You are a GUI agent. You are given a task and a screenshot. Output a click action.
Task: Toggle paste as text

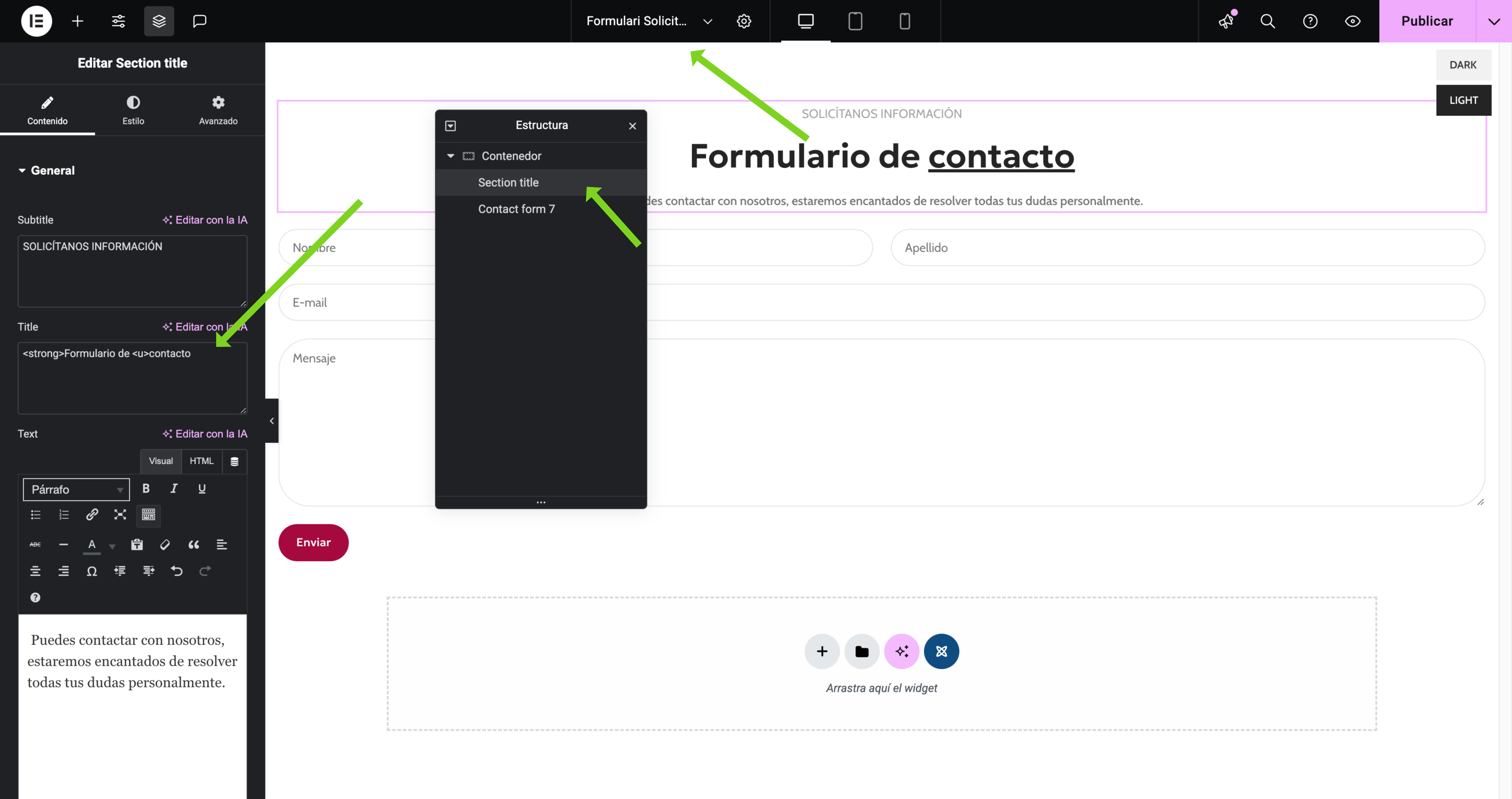(x=137, y=545)
